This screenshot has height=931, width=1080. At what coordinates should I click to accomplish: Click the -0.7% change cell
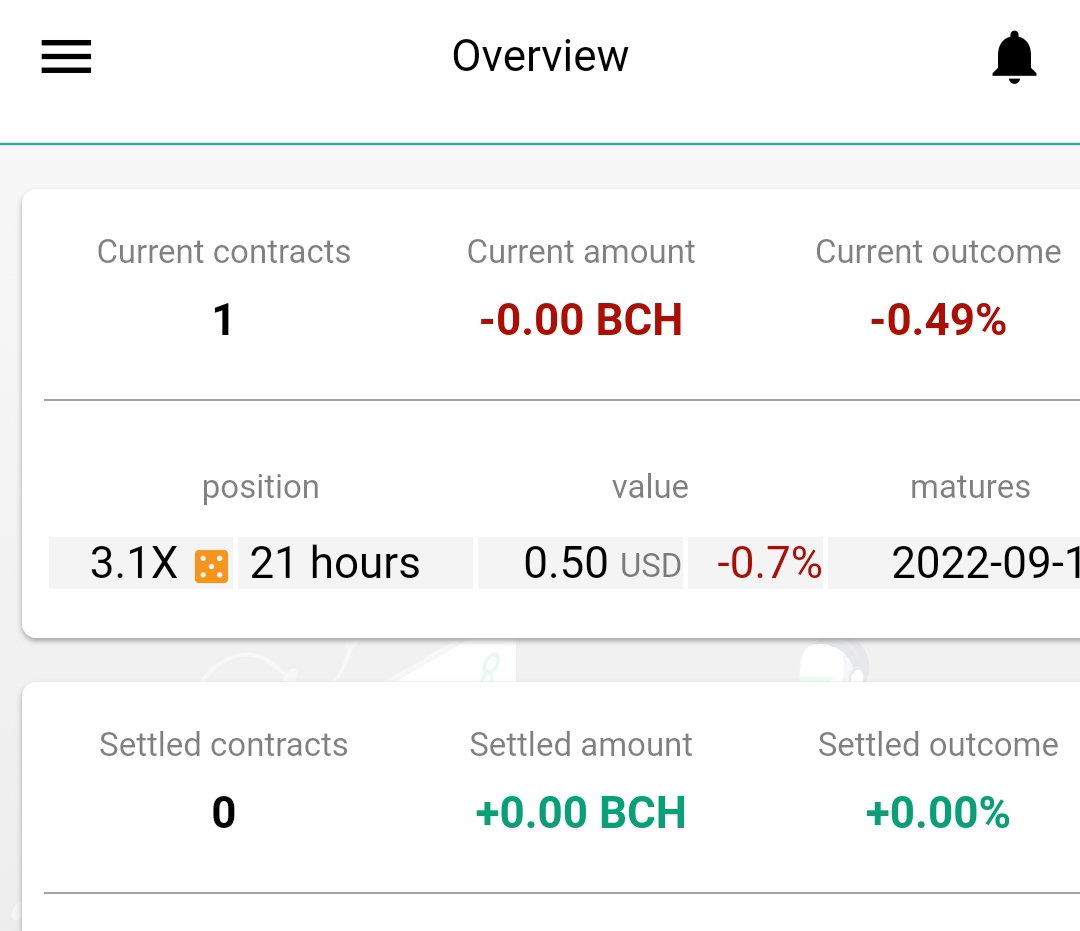tap(756, 563)
